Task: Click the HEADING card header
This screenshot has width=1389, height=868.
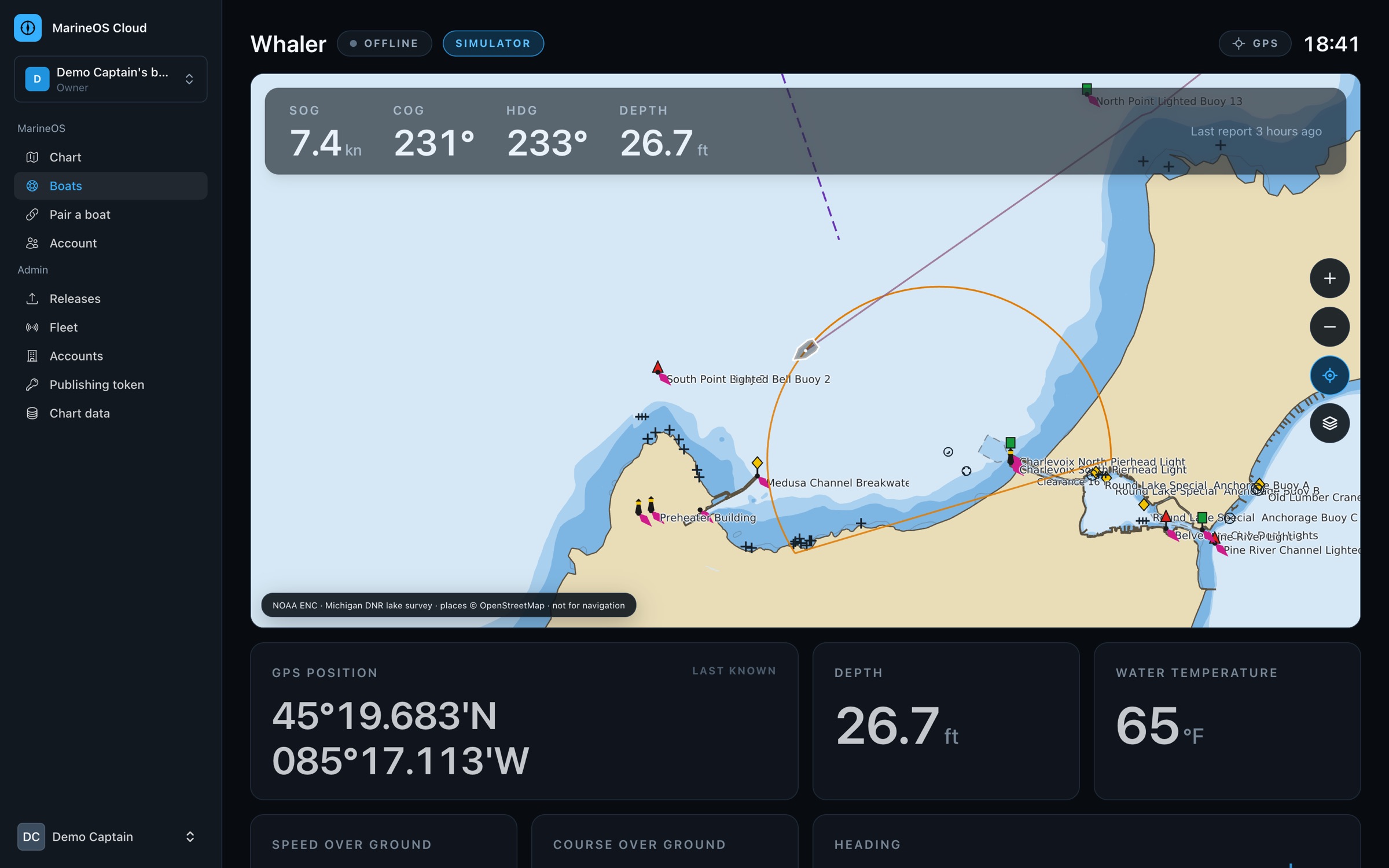Action: [868, 845]
